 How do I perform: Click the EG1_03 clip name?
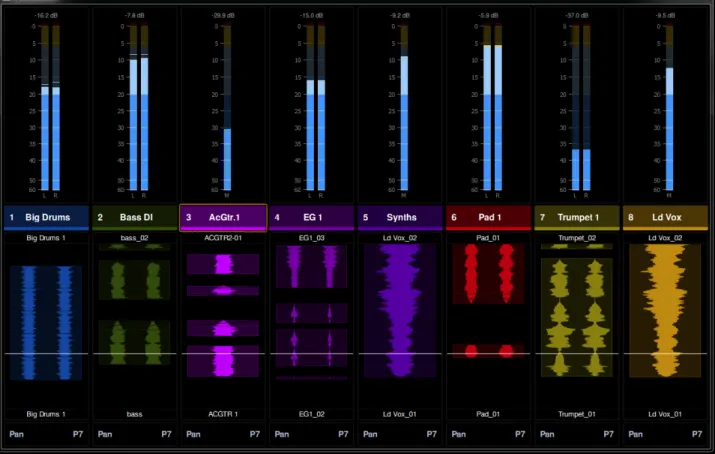(311, 238)
